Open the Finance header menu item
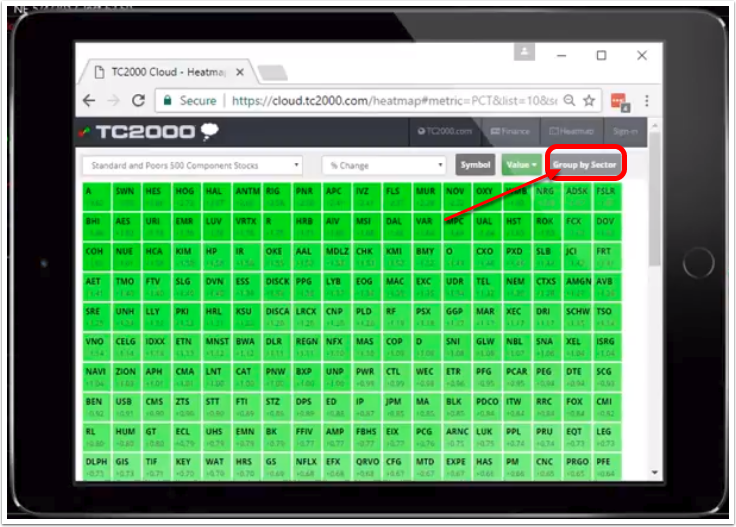 click(x=510, y=131)
